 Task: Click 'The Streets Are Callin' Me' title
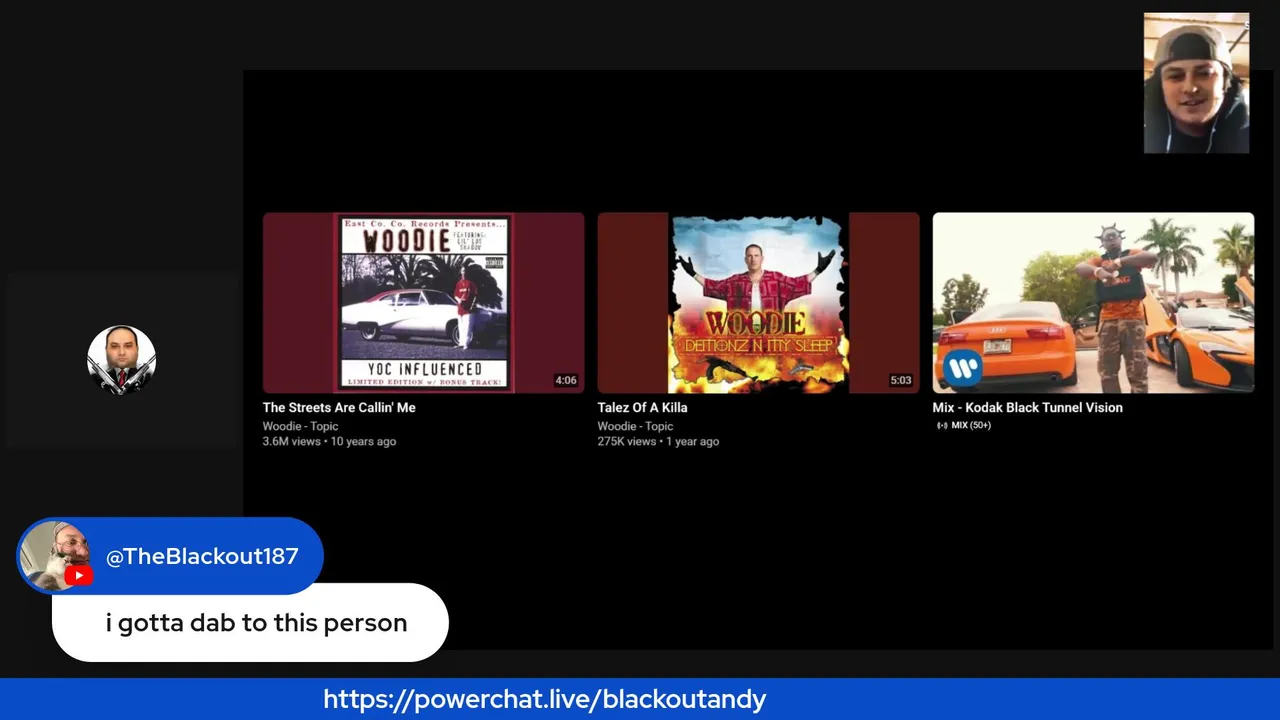tap(339, 407)
